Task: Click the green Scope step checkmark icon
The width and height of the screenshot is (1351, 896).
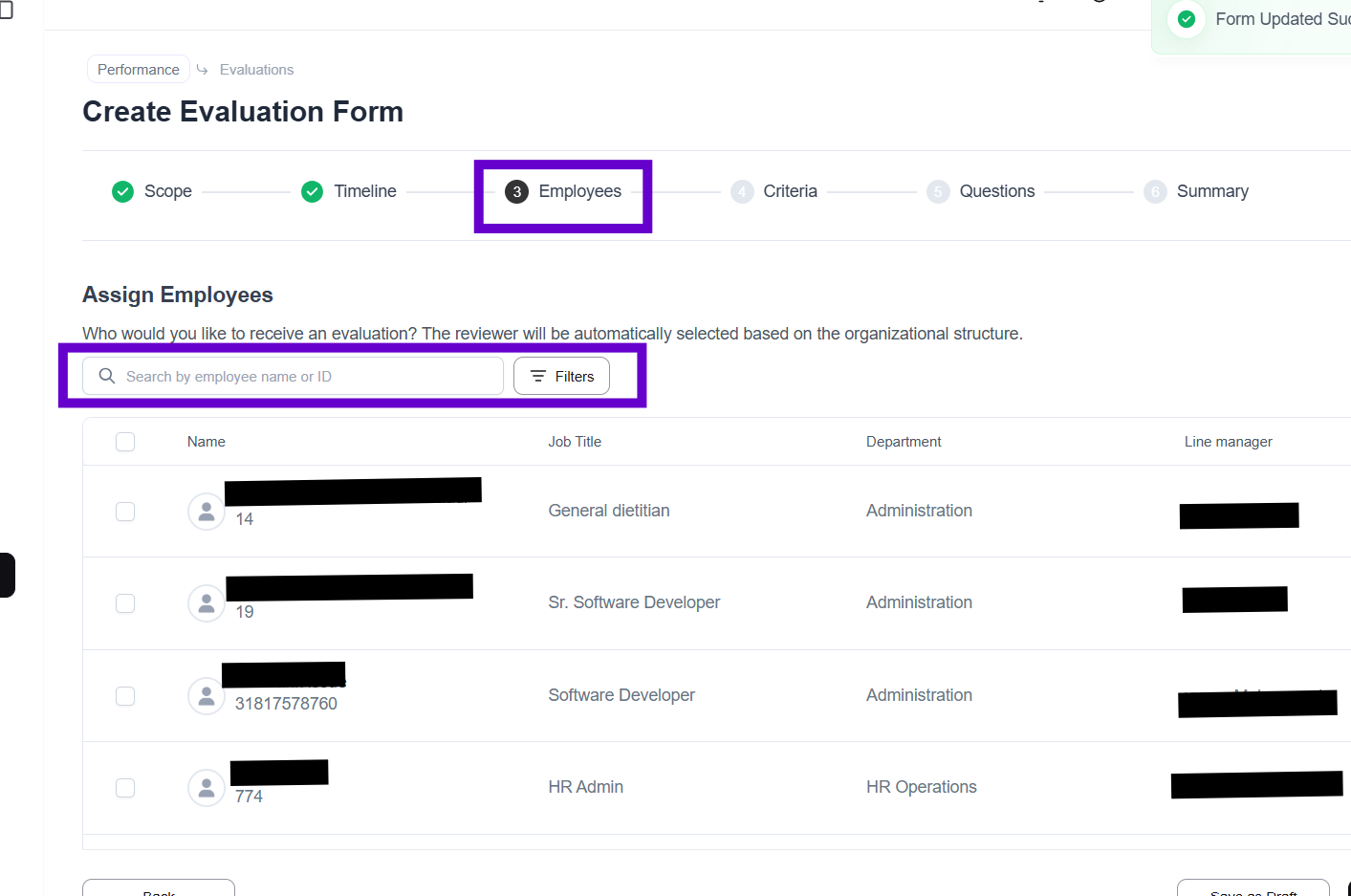Action: [x=122, y=192]
